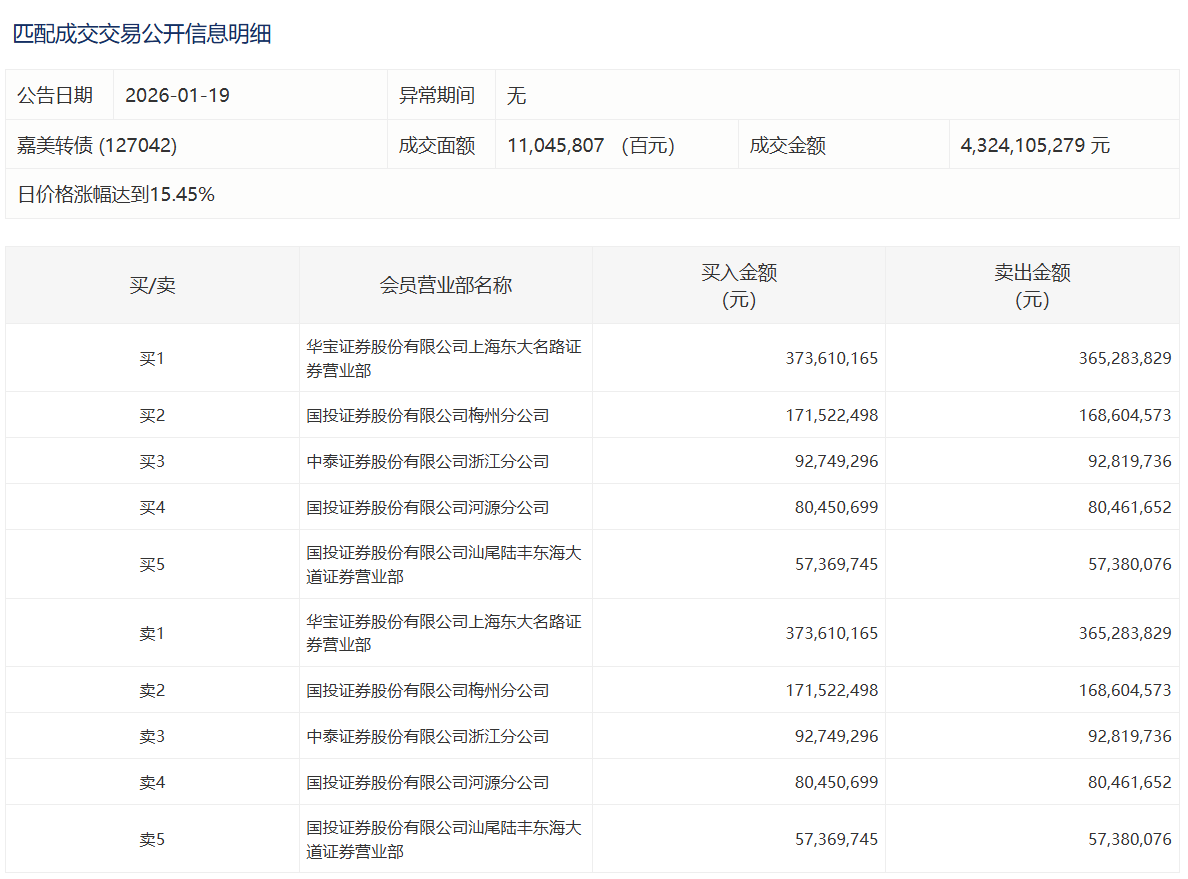Image resolution: width=1188 pixels, height=879 pixels.
Task: Click the 卖出金额 (元) column header
Action: click(1032, 285)
